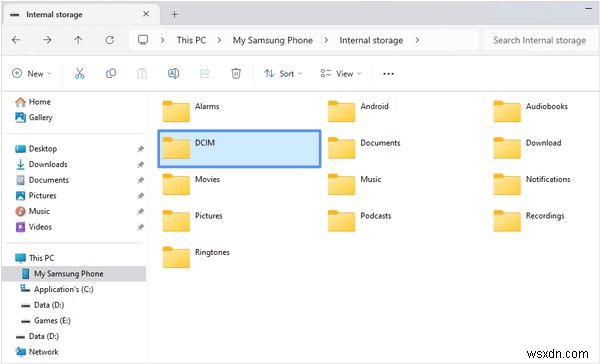Select the Internal storage tab
The width and height of the screenshot is (600, 364).
(82, 15)
